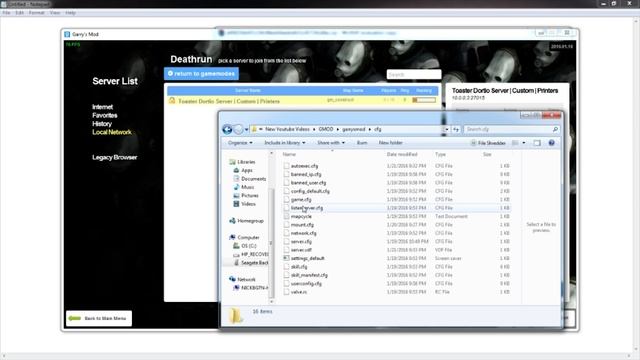Sort by the Date modified column header
Image resolution: width=640 pixels, height=360 pixels.
pos(402,154)
